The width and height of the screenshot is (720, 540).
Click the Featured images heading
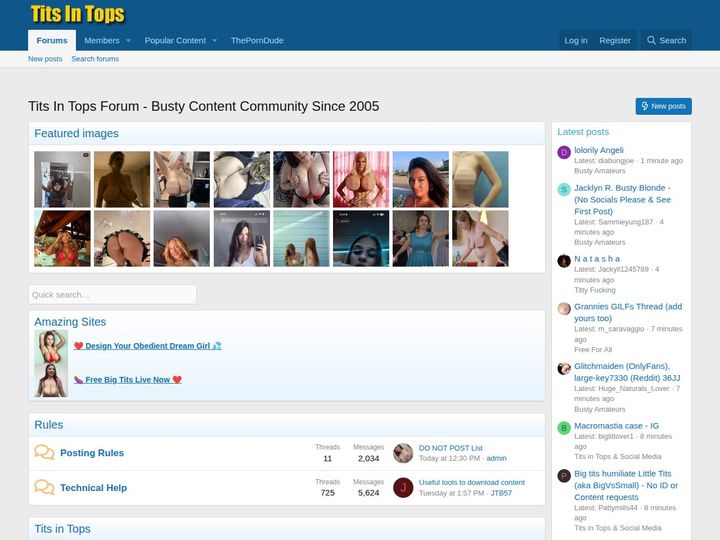pyautogui.click(x=76, y=133)
